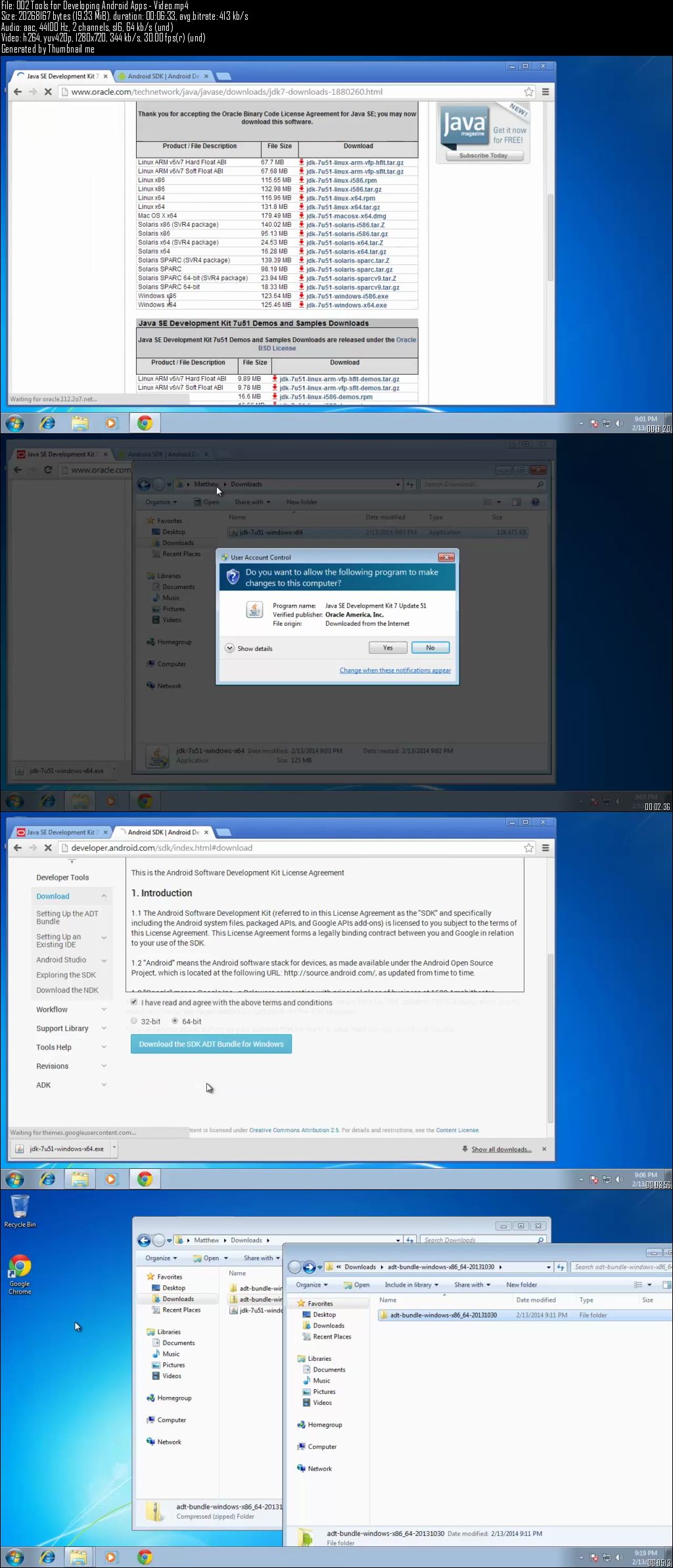
Task: Expand the Tools Help sidebar section
Action: [71, 1047]
